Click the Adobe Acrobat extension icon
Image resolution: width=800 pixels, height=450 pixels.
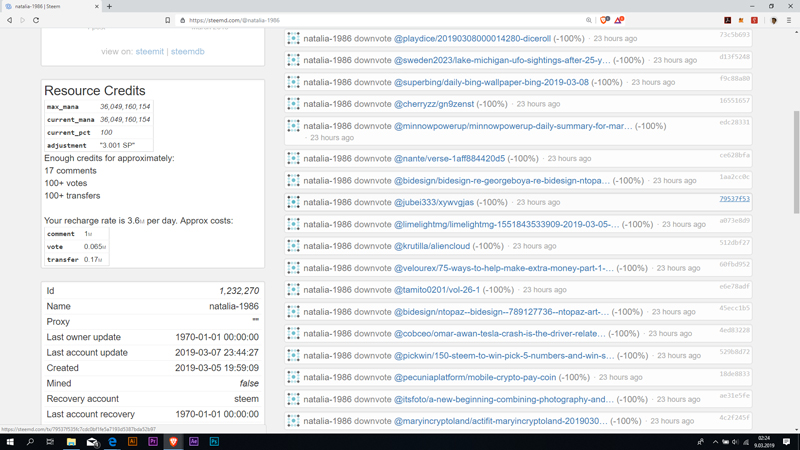point(728,20)
